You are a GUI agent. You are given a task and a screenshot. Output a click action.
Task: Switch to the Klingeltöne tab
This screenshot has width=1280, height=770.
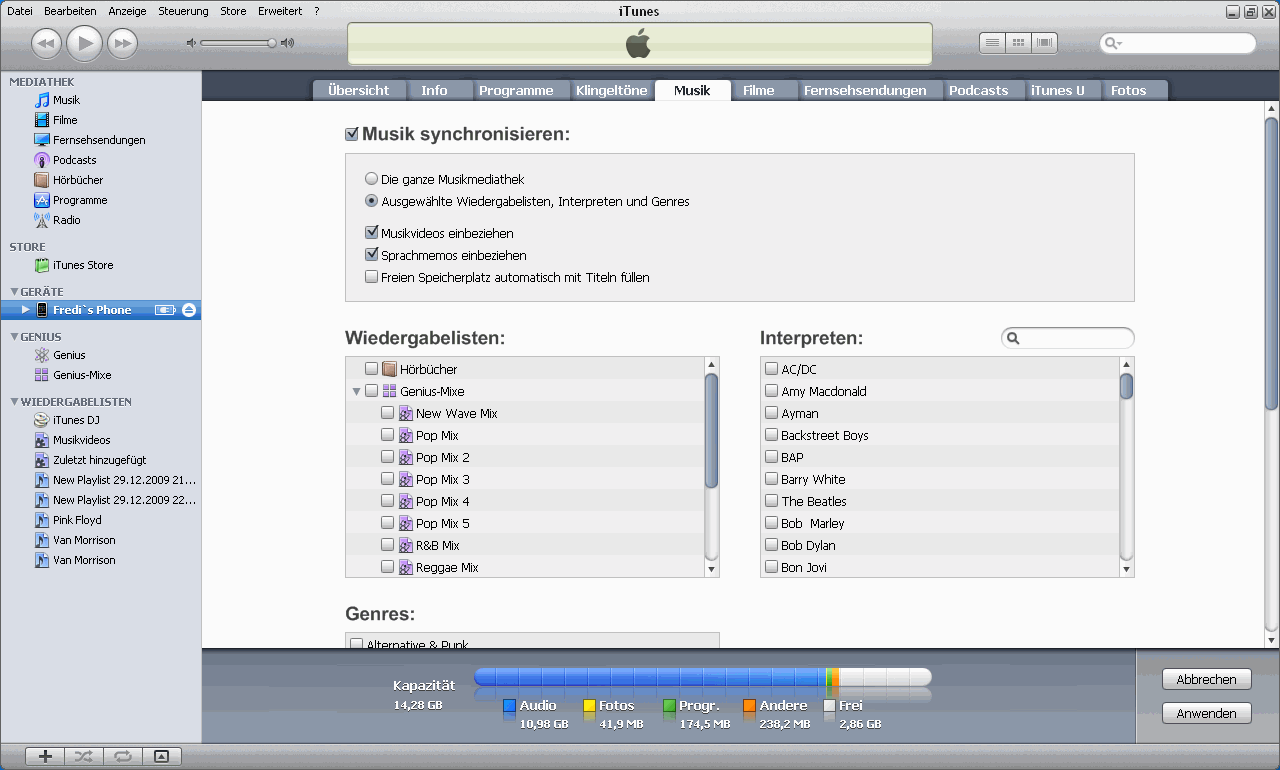610,90
